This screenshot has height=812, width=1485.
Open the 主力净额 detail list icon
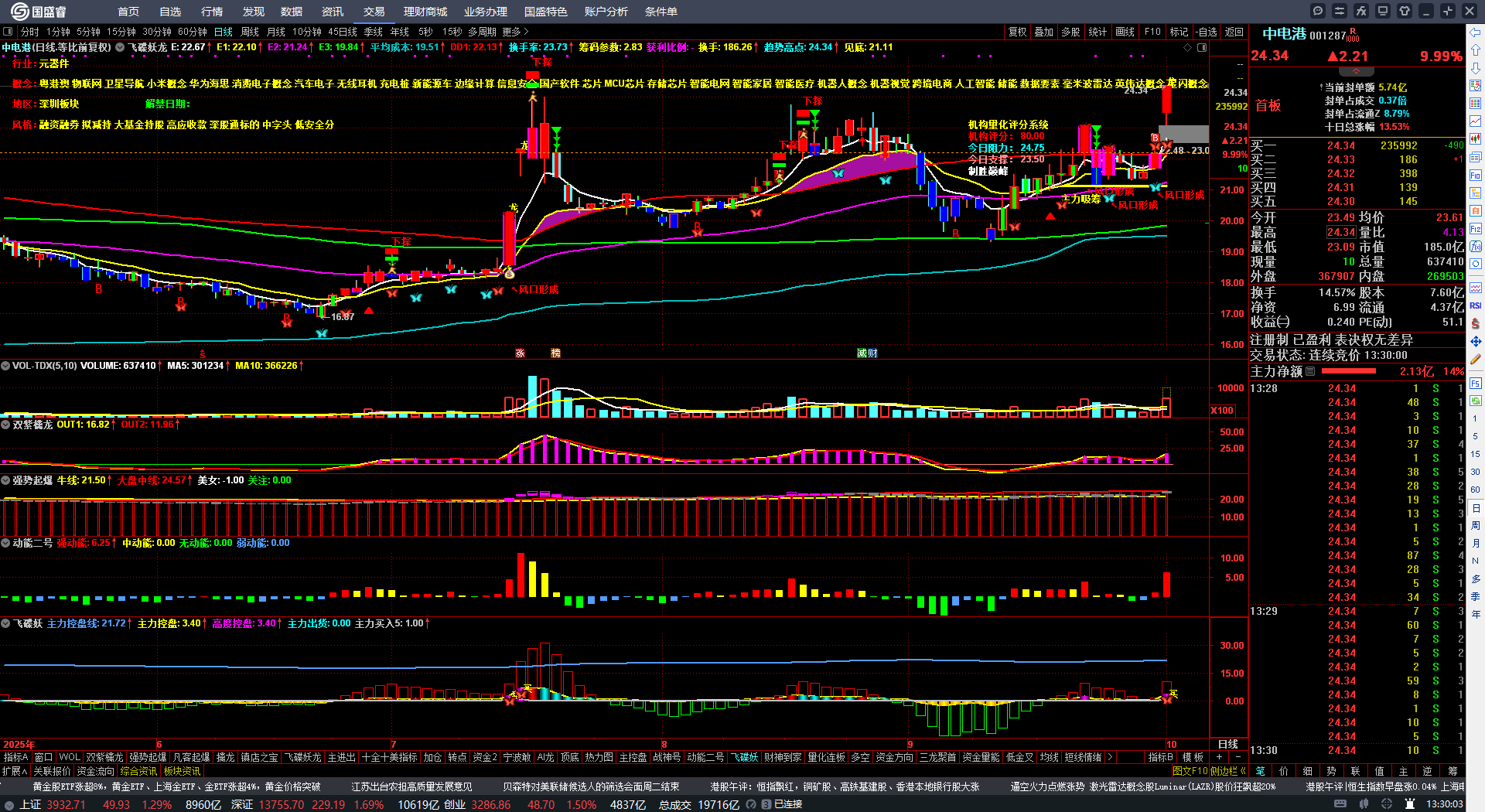coord(1310,371)
